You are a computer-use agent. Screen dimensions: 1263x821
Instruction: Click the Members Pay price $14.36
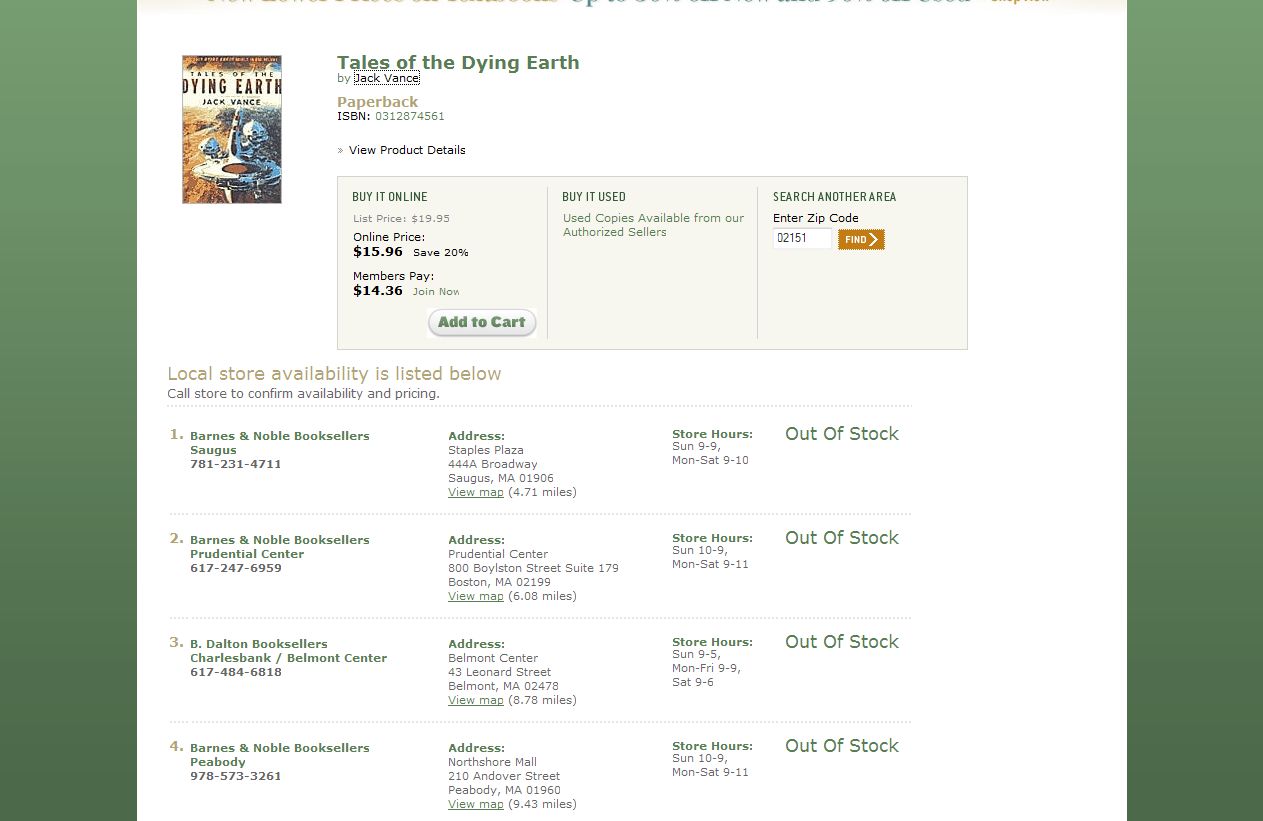378,291
